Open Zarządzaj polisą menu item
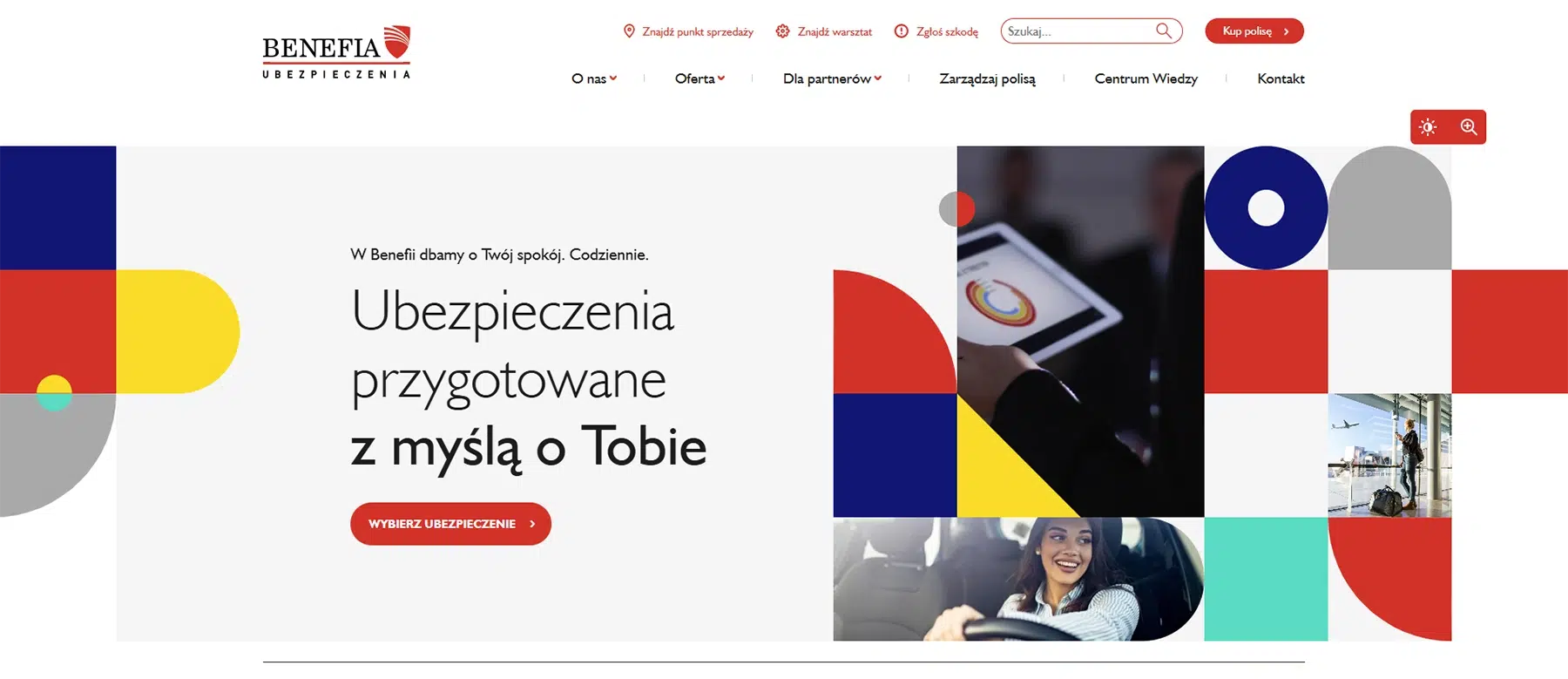The width and height of the screenshot is (1568, 679). point(987,79)
